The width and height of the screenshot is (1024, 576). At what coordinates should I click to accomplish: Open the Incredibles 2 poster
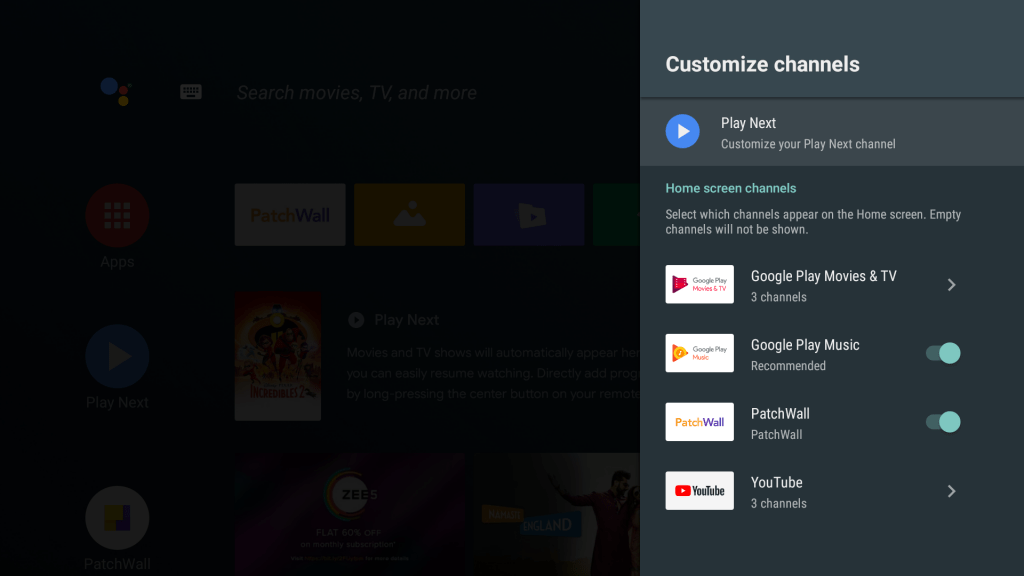click(278, 357)
